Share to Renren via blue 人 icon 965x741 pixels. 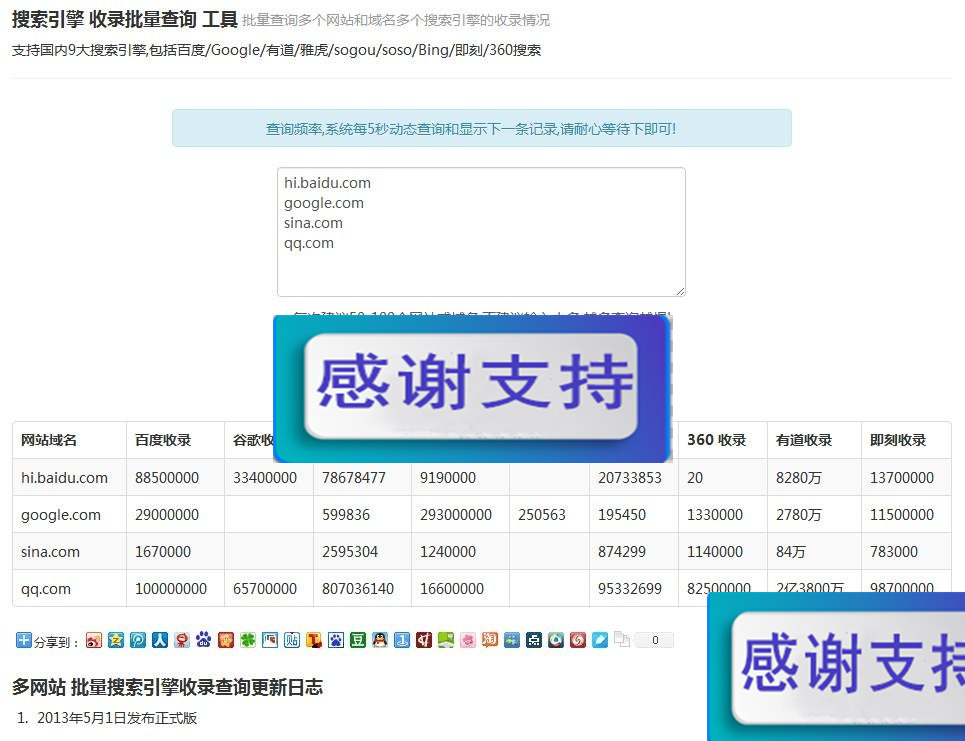pyautogui.click(x=160, y=640)
